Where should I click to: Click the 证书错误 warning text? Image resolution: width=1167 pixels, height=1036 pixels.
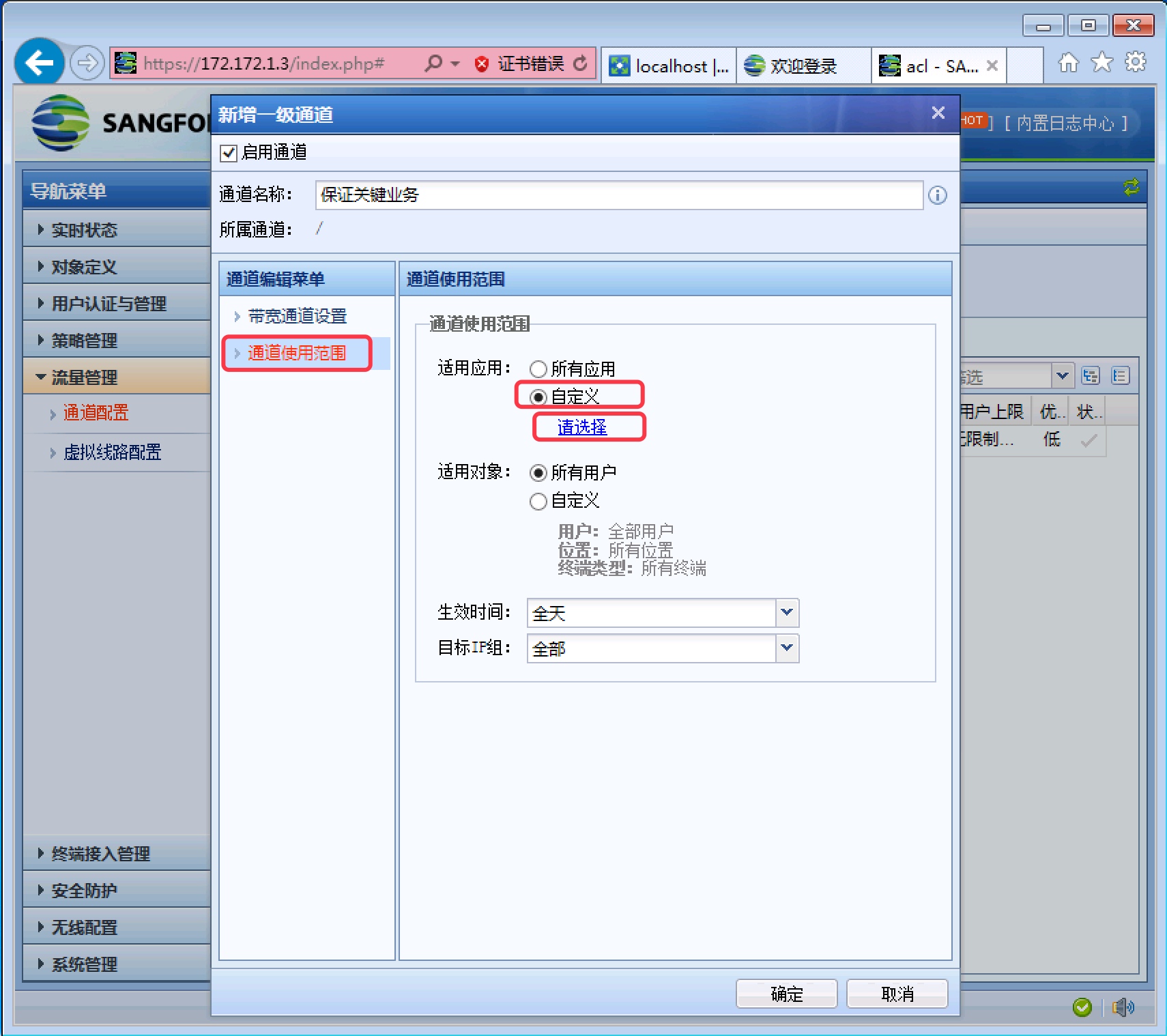(531, 63)
